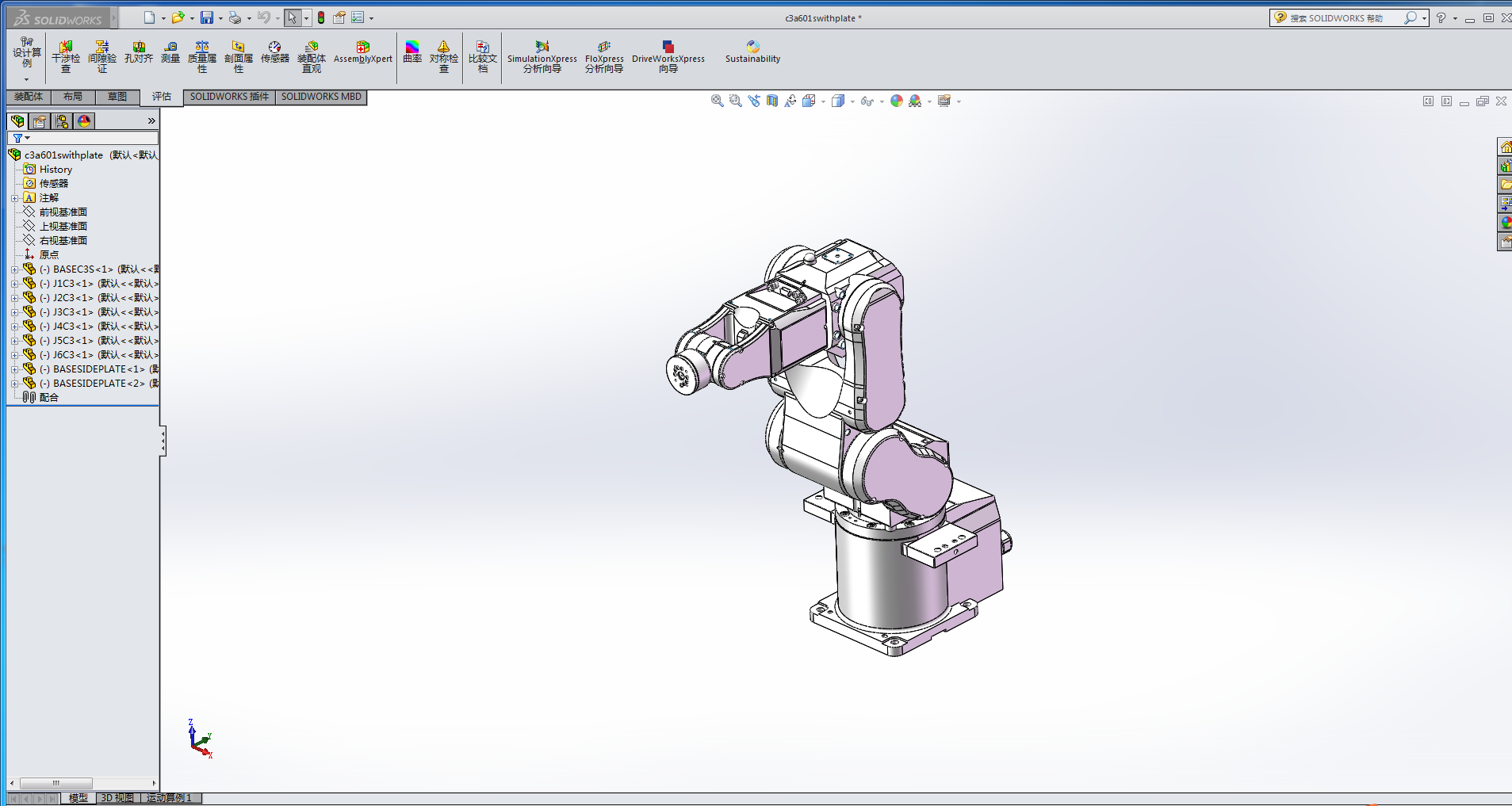Switch to the 装配体 ribbon tab

pyautogui.click(x=29, y=97)
